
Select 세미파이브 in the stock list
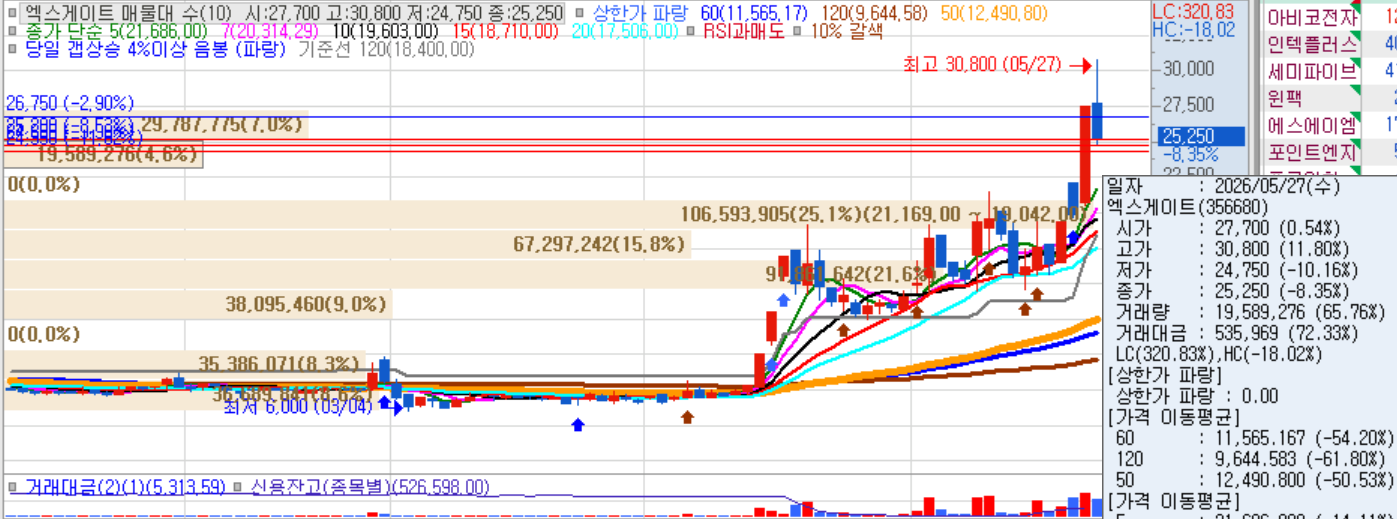(1313, 71)
